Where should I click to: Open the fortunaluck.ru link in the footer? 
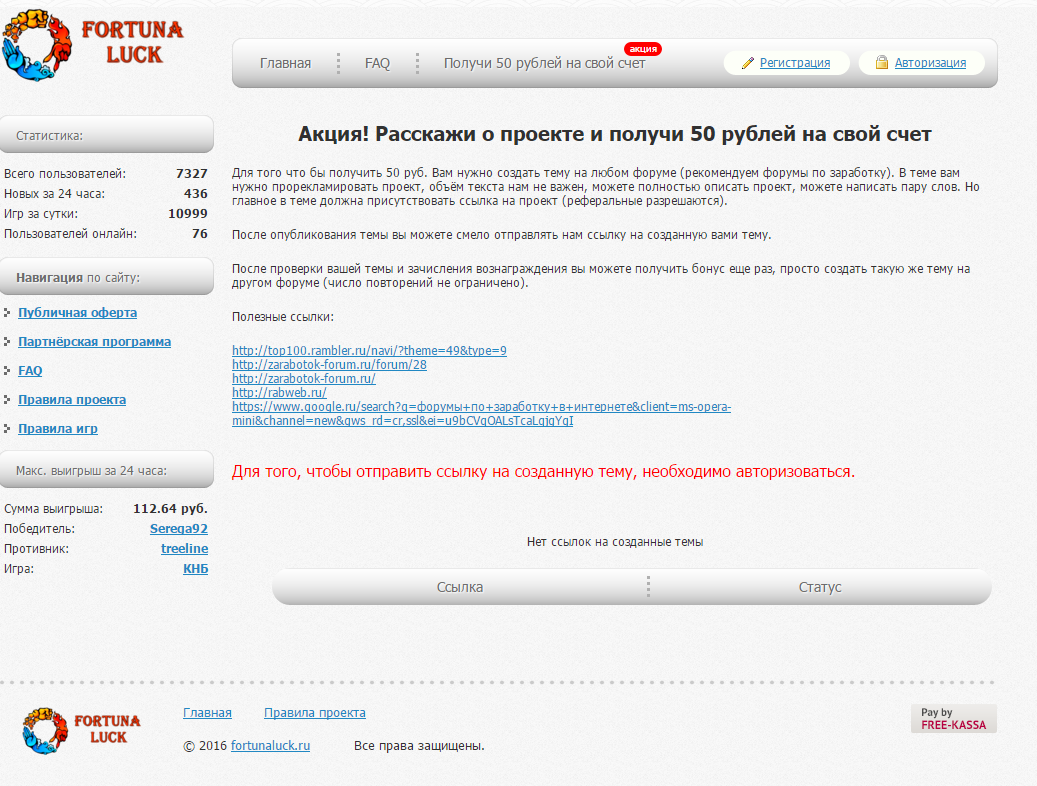(x=270, y=746)
